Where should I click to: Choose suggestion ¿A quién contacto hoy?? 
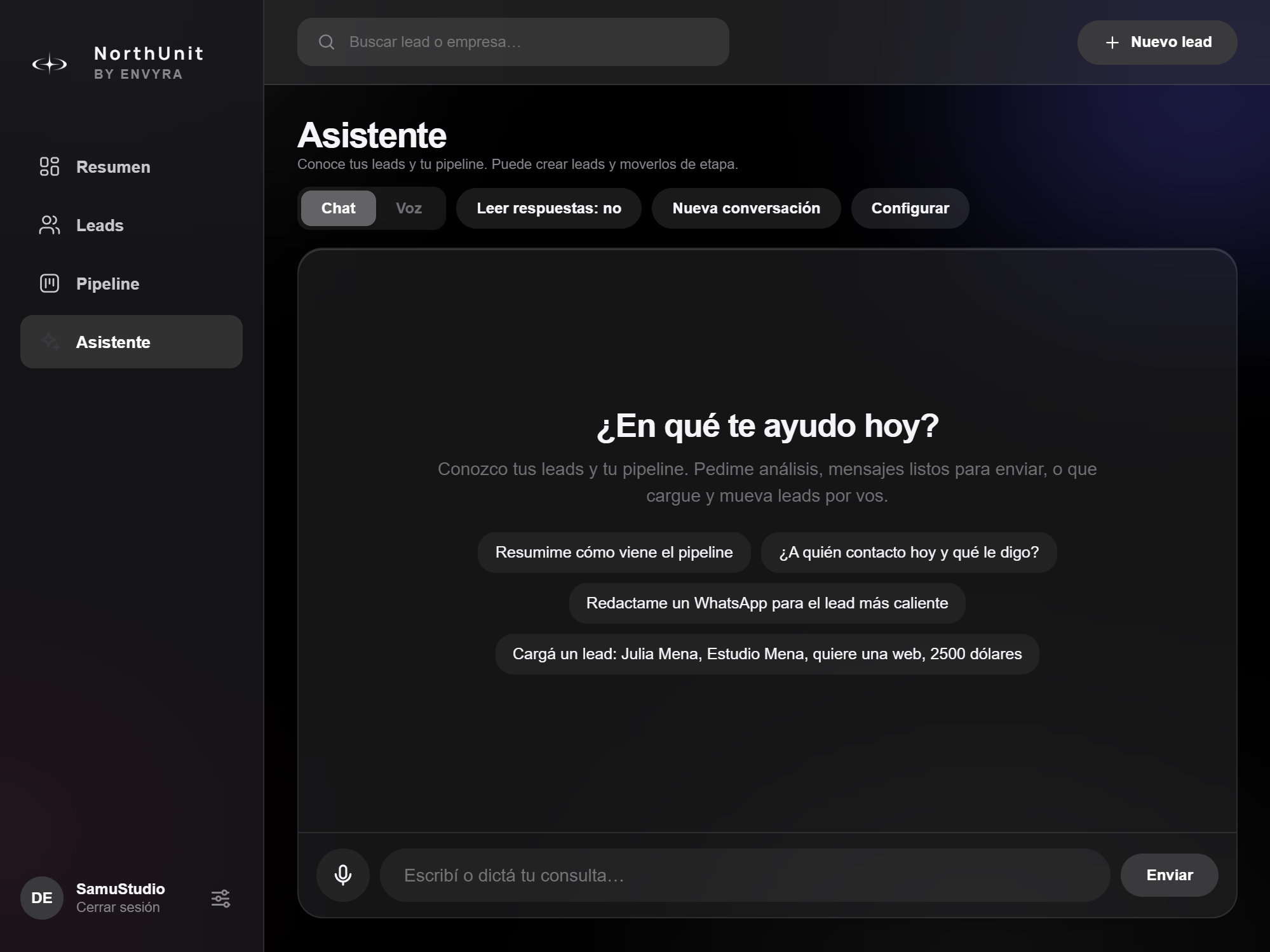click(909, 553)
